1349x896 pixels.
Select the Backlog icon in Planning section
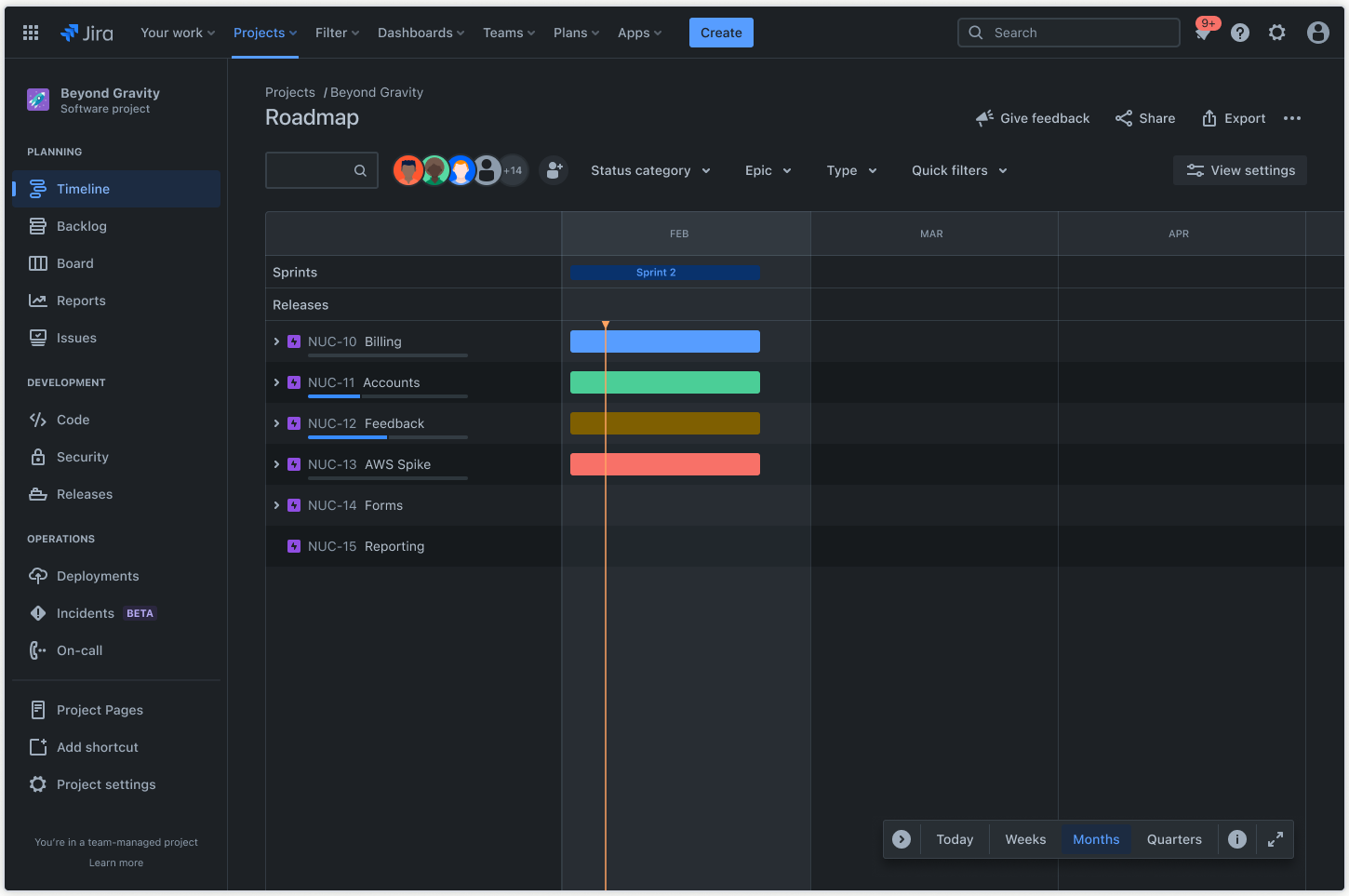pos(37,226)
